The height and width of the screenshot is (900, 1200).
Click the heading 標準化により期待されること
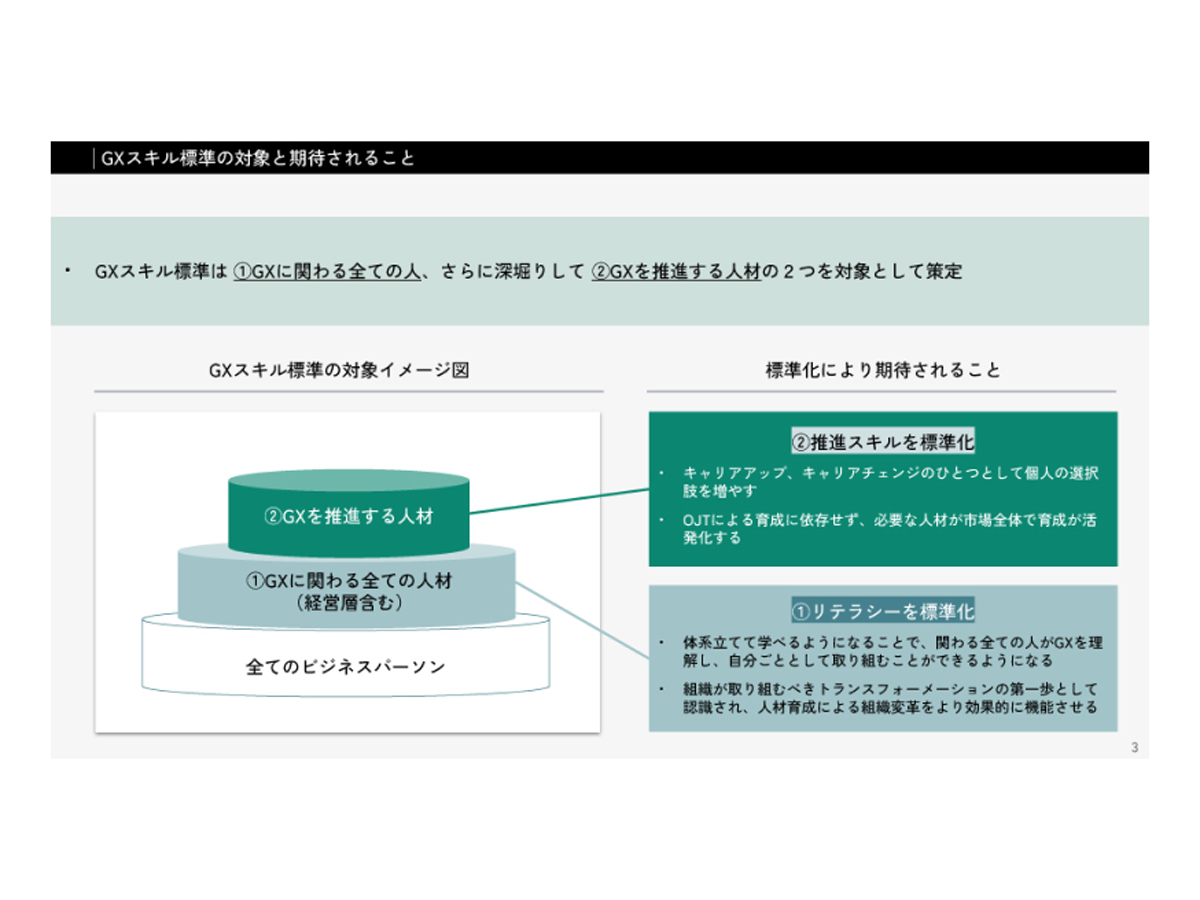click(x=884, y=368)
